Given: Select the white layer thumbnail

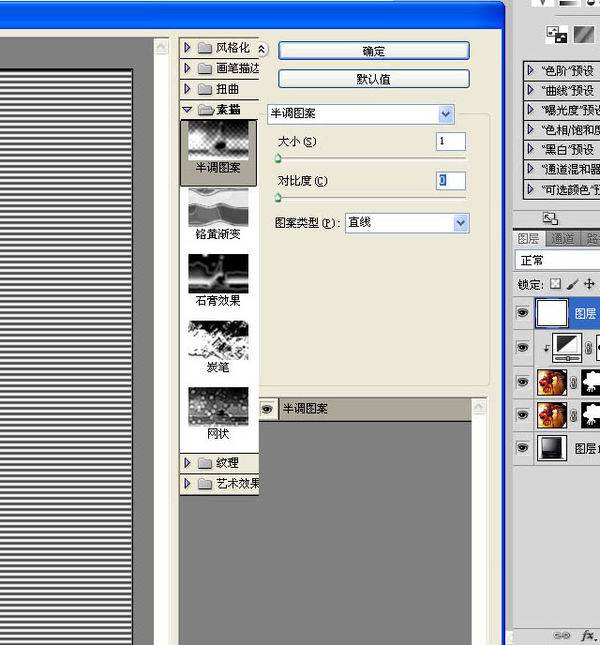Looking at the screenshot, I should [x=551, y=313].
